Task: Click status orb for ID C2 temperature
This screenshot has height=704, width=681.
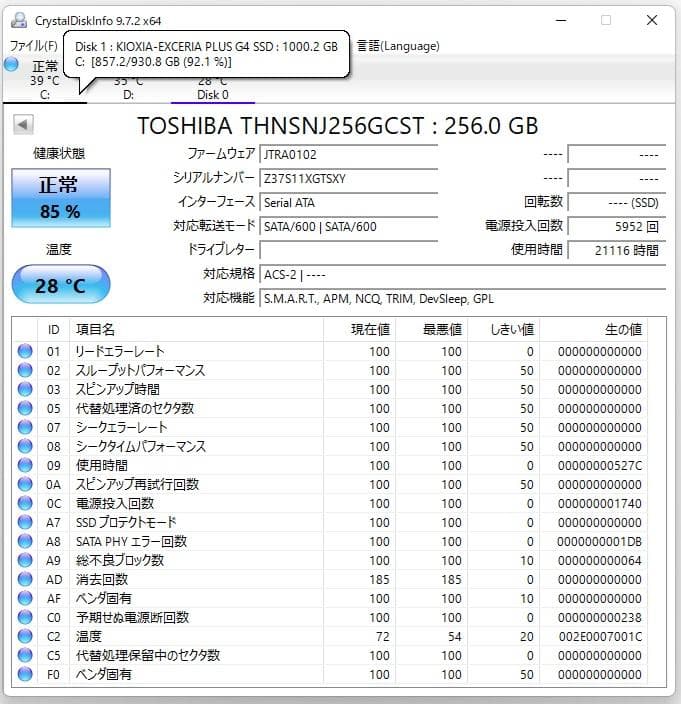Action: (25, 636)
